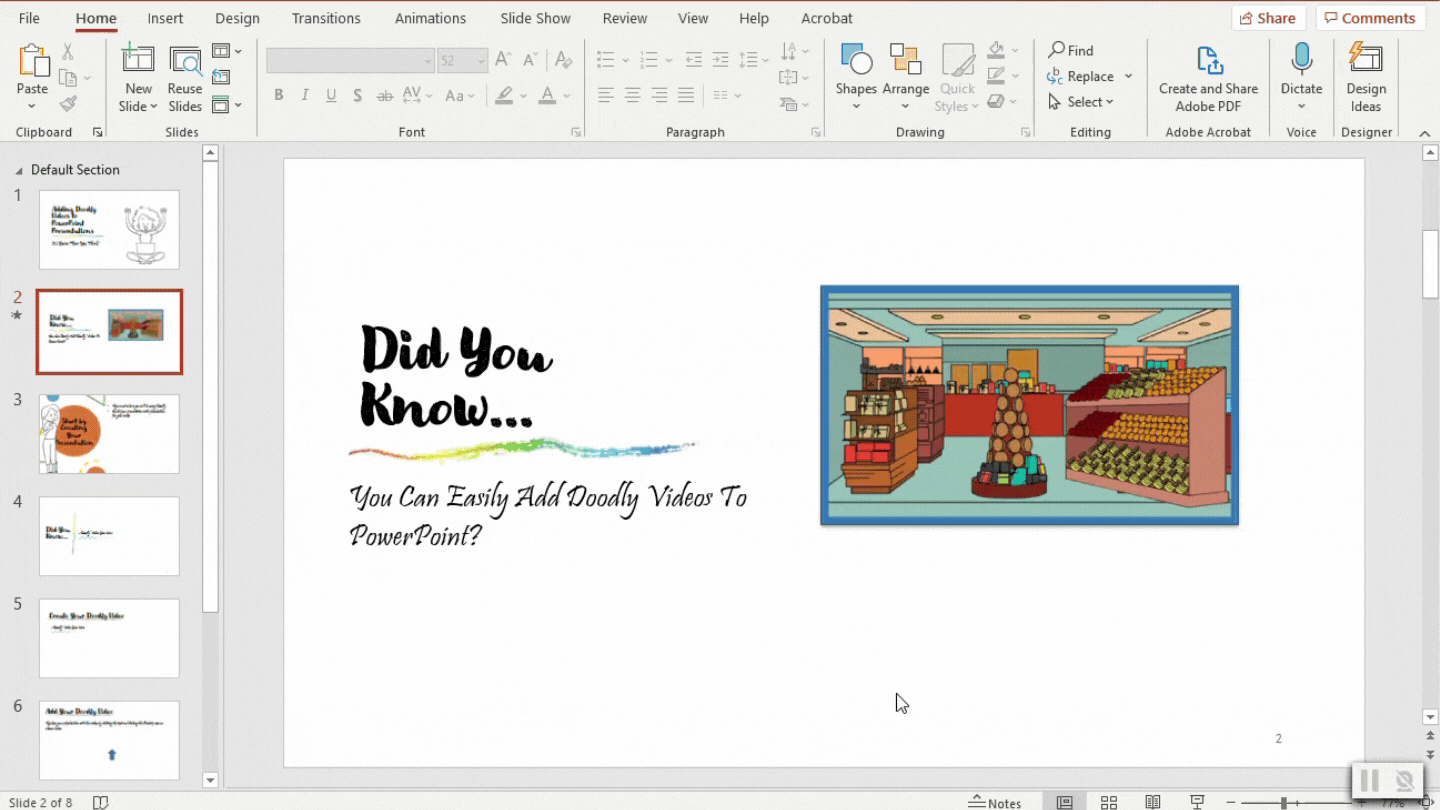
Task: Switch to the Slide Show tab
Action: (535, 18)
